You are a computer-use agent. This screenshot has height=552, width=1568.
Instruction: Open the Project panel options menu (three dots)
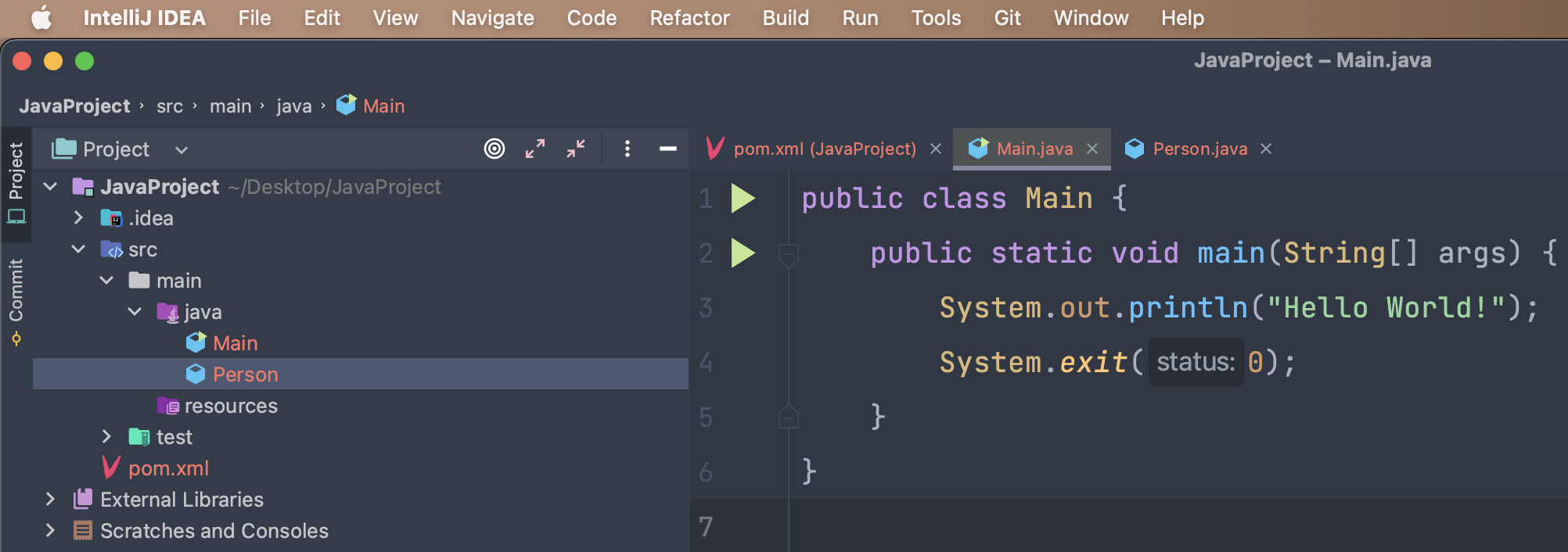(628, 149)
